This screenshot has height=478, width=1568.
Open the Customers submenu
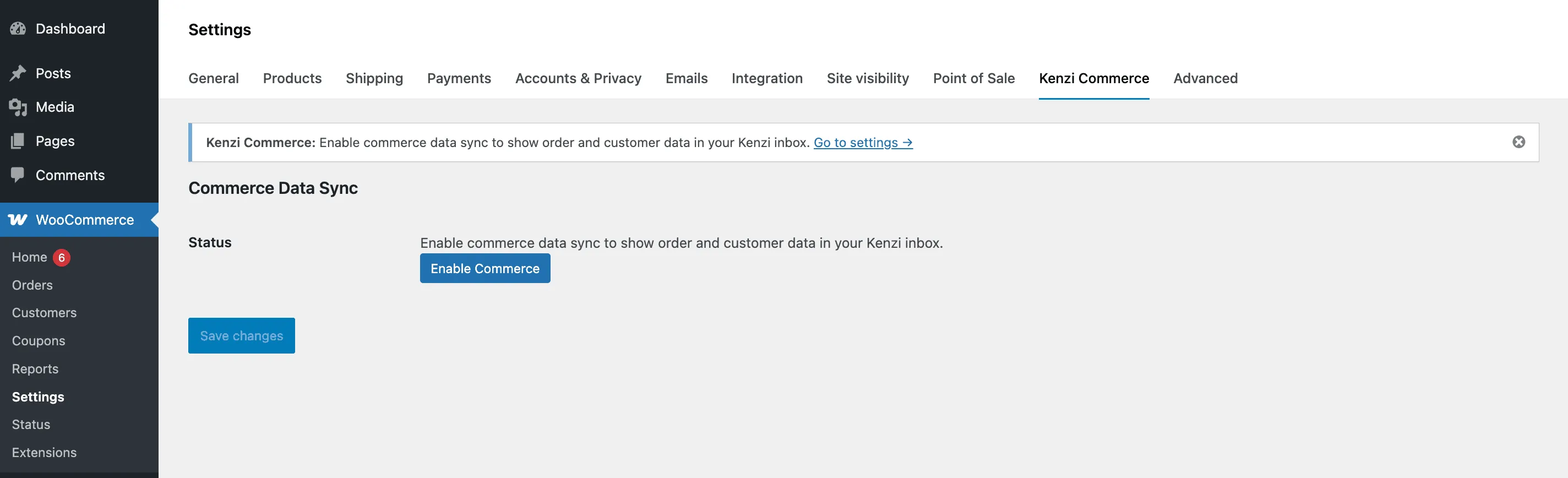45,312
